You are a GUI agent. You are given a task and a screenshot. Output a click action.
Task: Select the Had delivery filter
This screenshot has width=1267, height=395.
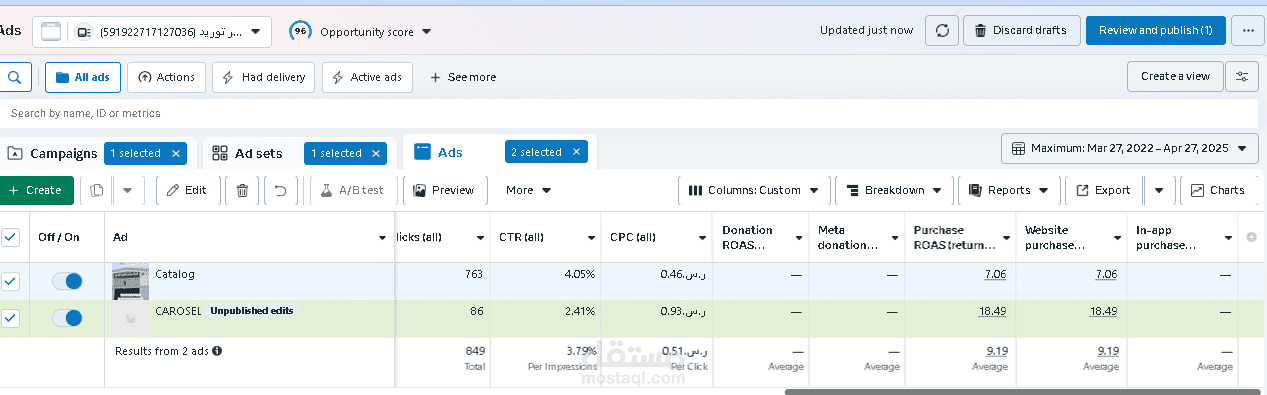(x=264, y=77)
